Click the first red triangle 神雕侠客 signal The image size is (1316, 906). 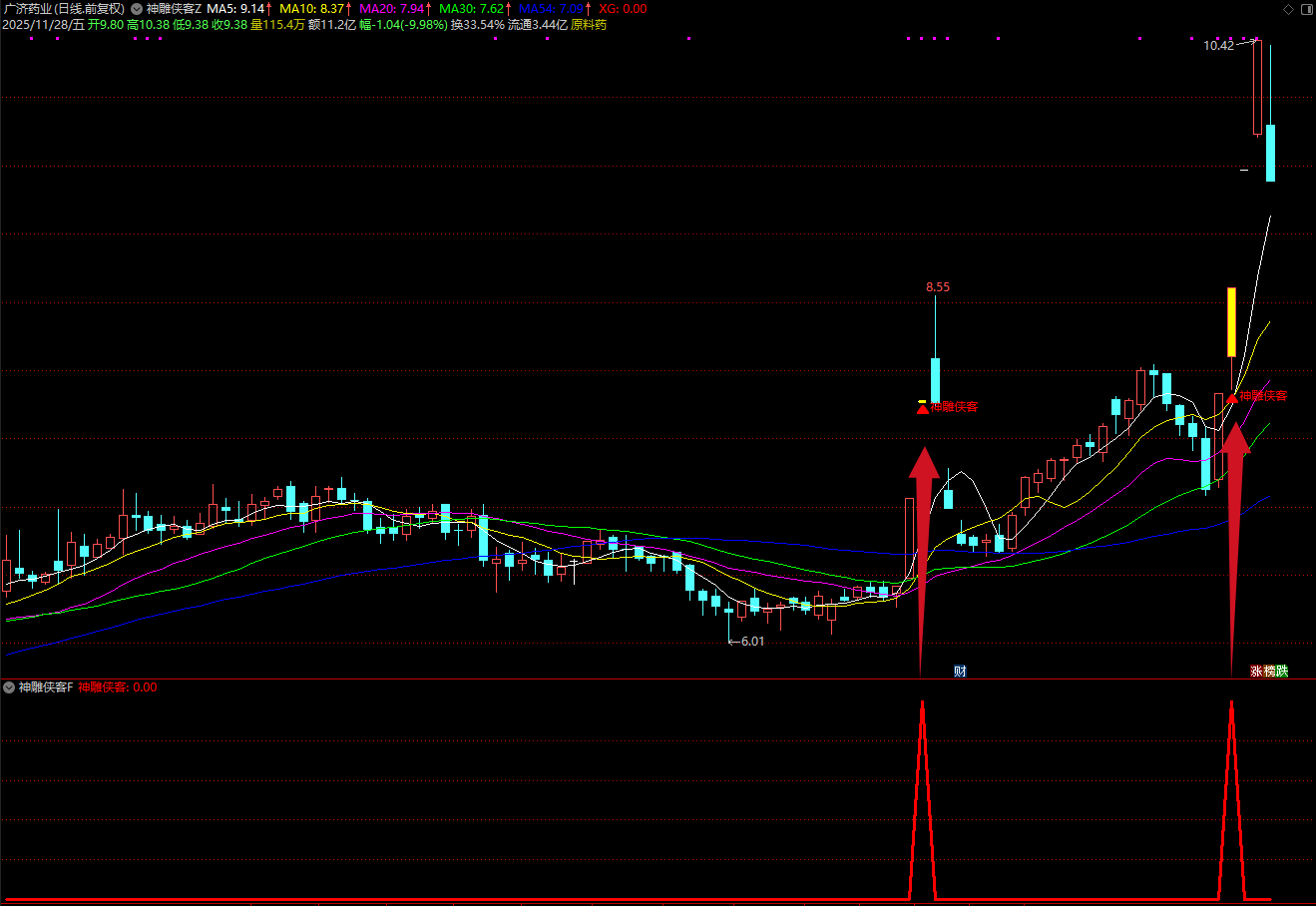(x=923, y=408)
